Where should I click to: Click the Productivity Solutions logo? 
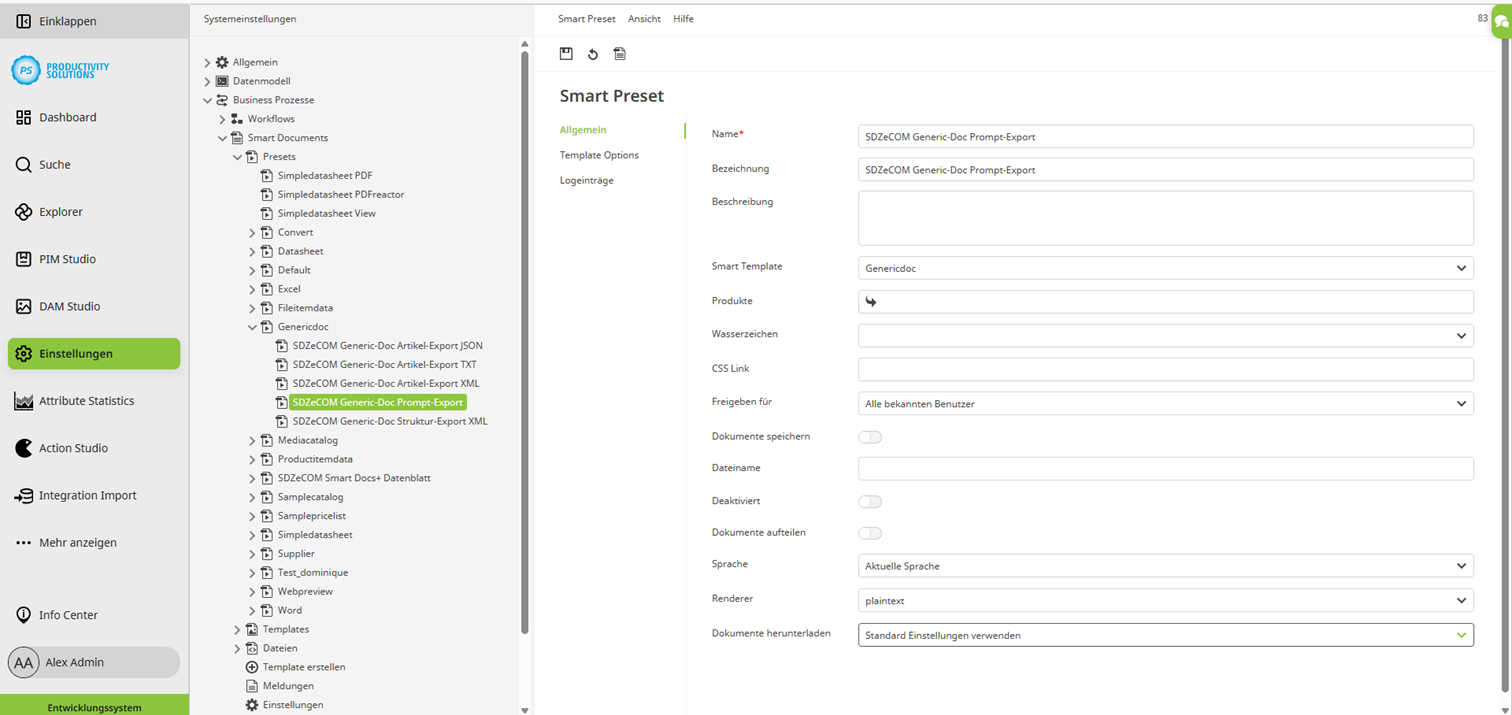pos(62,70)
